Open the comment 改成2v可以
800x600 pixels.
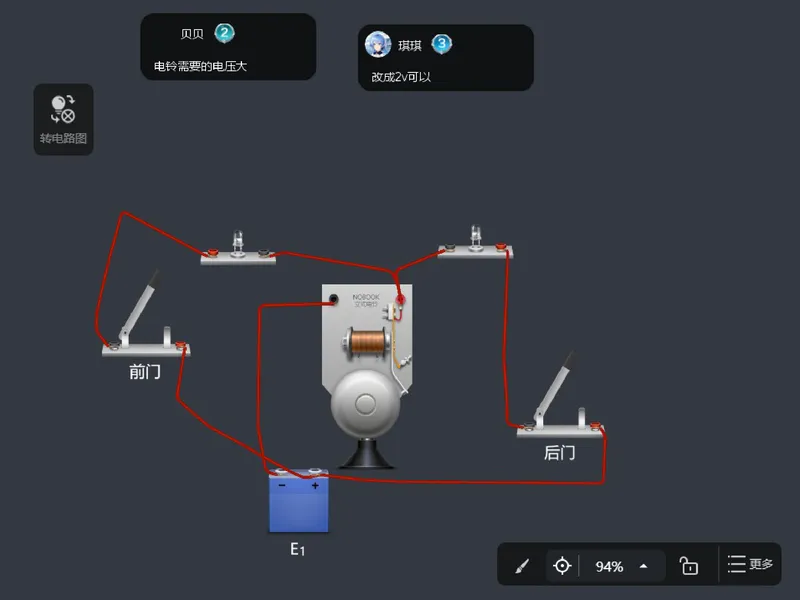click(401, 77)
